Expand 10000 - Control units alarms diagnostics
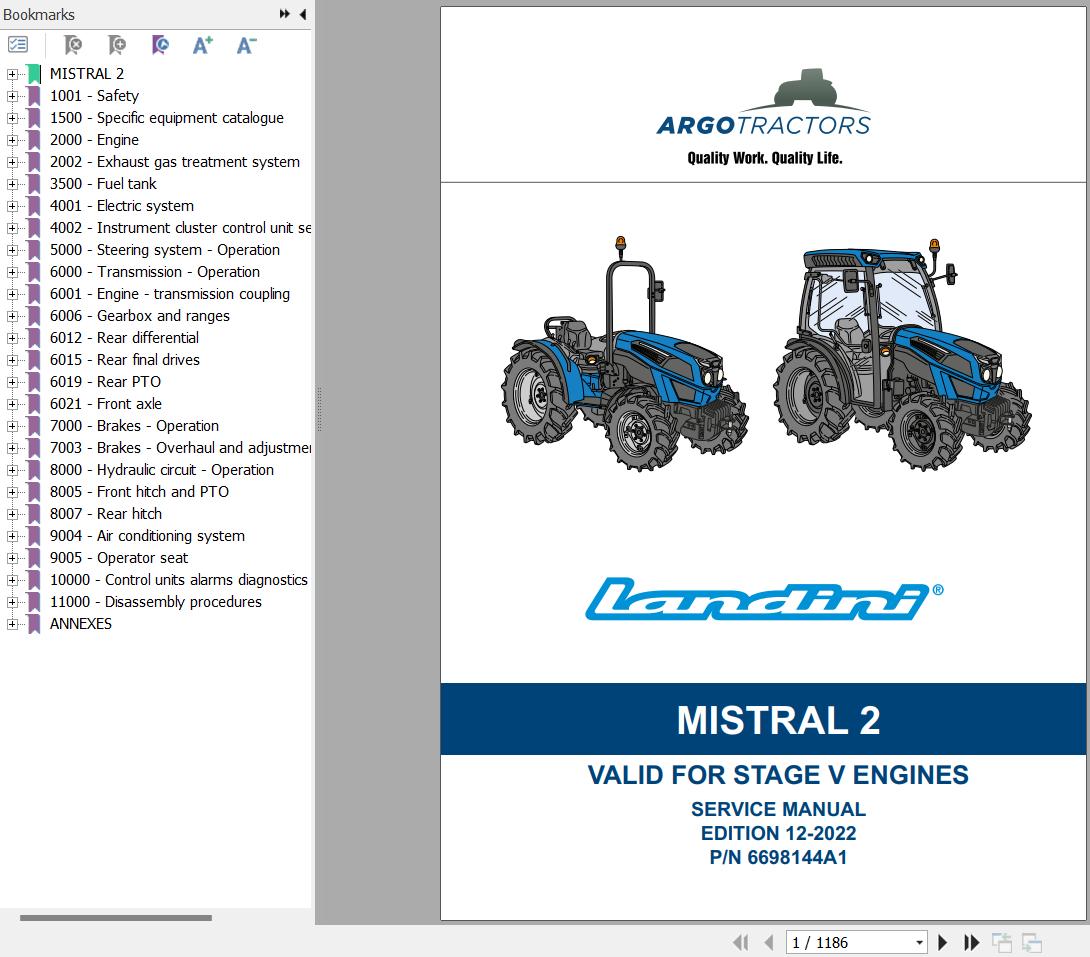This screenshot has height=957, width=1090. 12,580
